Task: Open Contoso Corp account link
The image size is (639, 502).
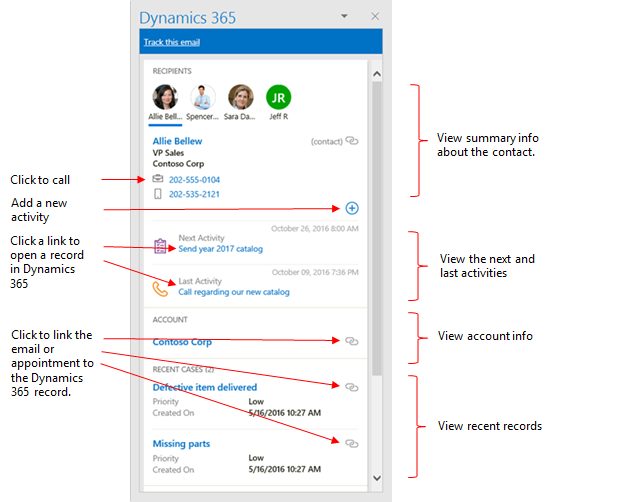Action: coord(182,342)
